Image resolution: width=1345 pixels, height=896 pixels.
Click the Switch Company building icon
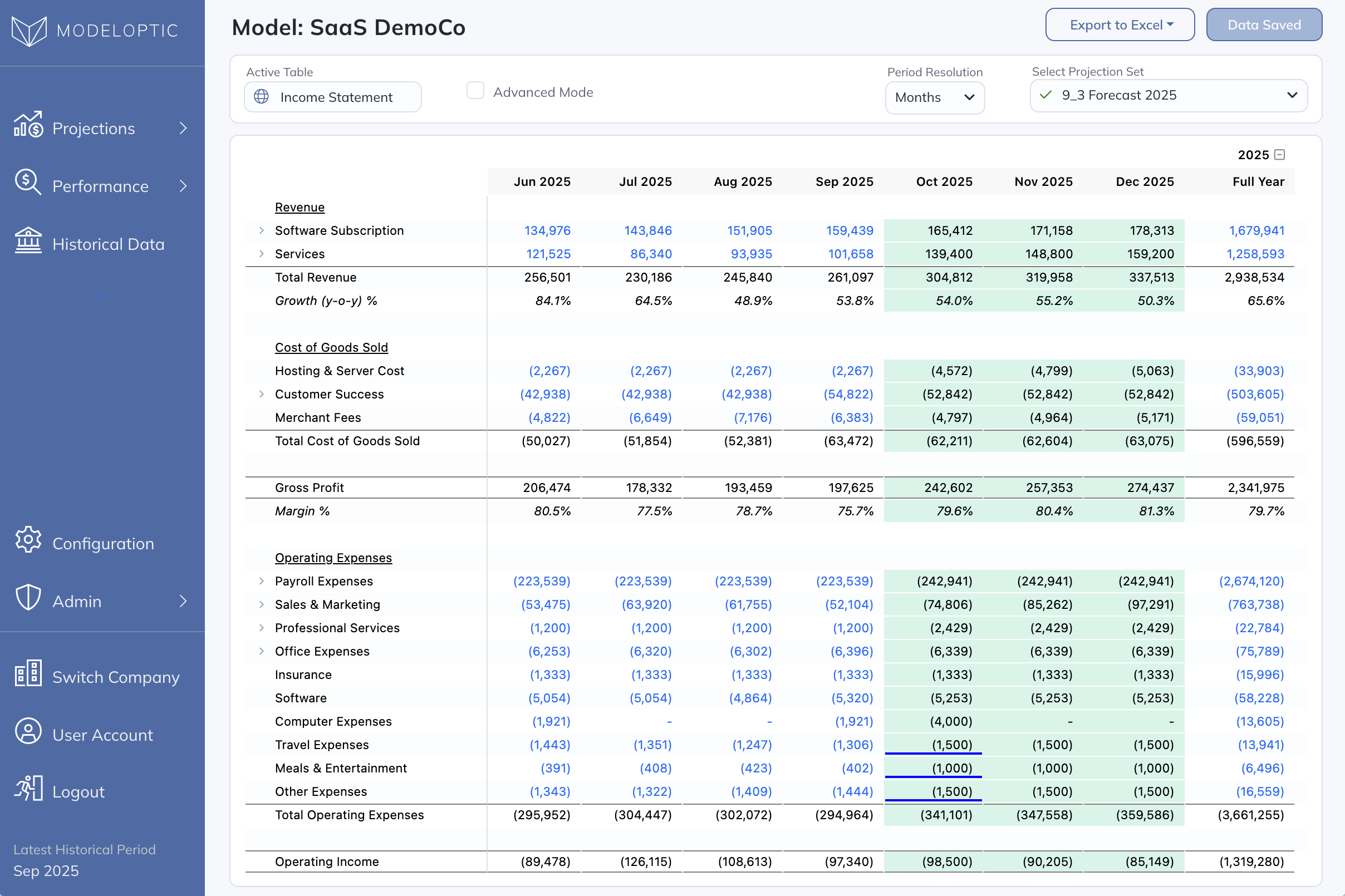point(28,674)
